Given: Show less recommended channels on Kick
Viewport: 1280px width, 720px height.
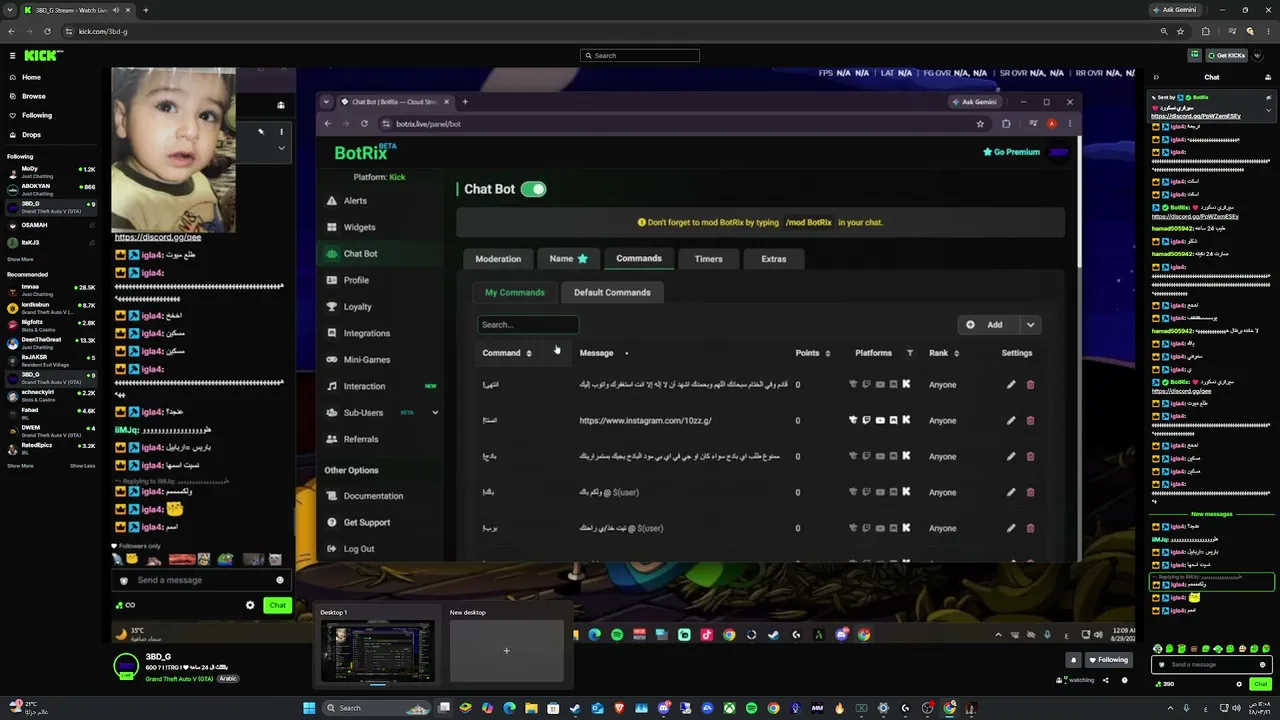Looking at the screenshot, I should 83,466.
